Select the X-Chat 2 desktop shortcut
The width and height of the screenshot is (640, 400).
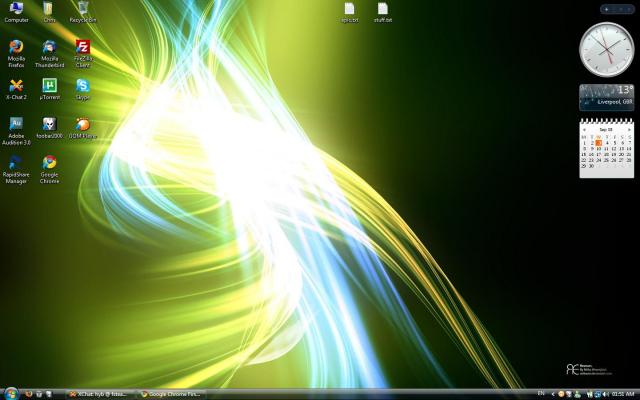pyautogui.click(x=16, y=90)
